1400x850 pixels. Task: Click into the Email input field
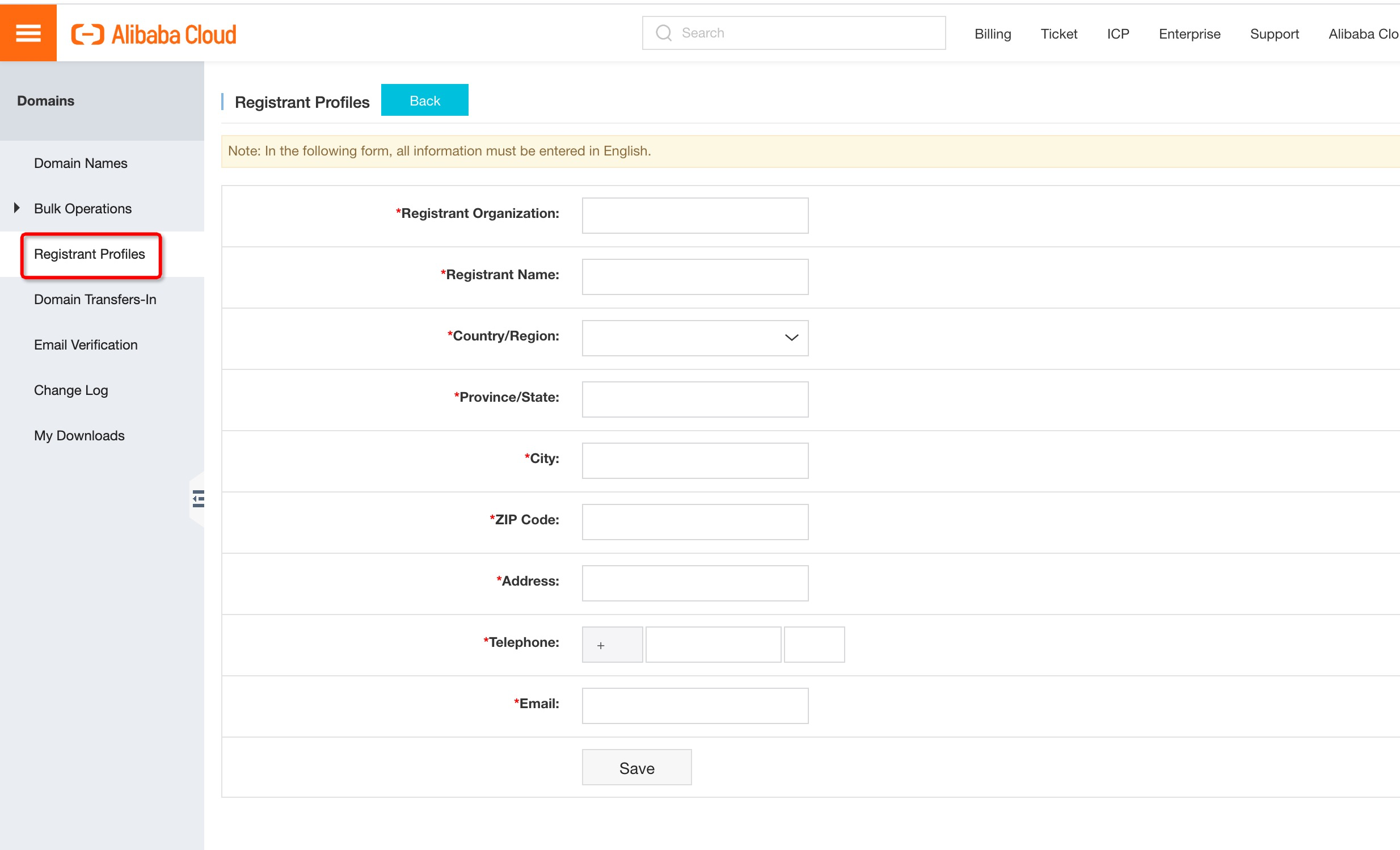(x=694, y=705)
